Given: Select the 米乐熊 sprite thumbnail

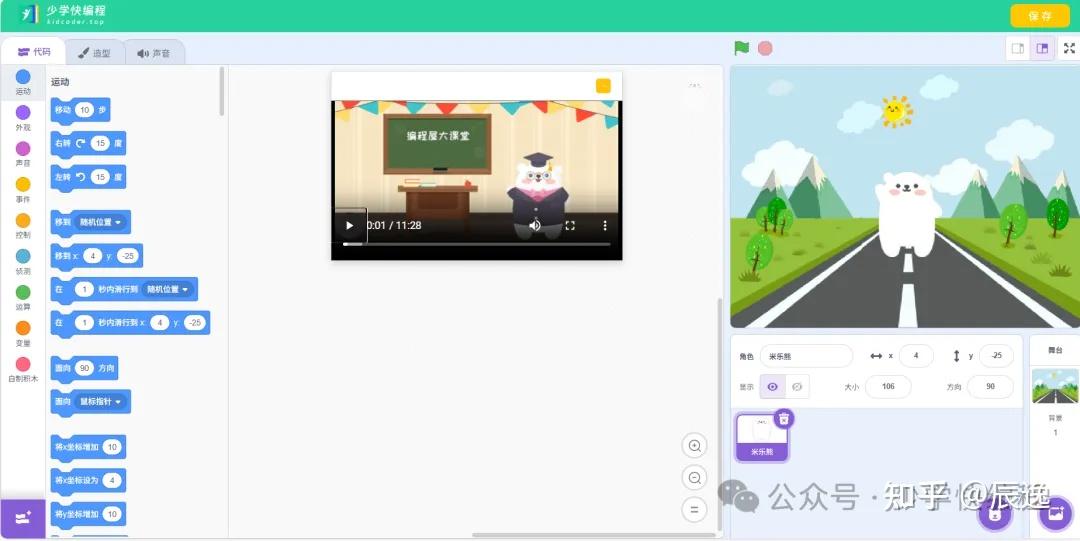Looking at the screenshot, I should 762,437.
